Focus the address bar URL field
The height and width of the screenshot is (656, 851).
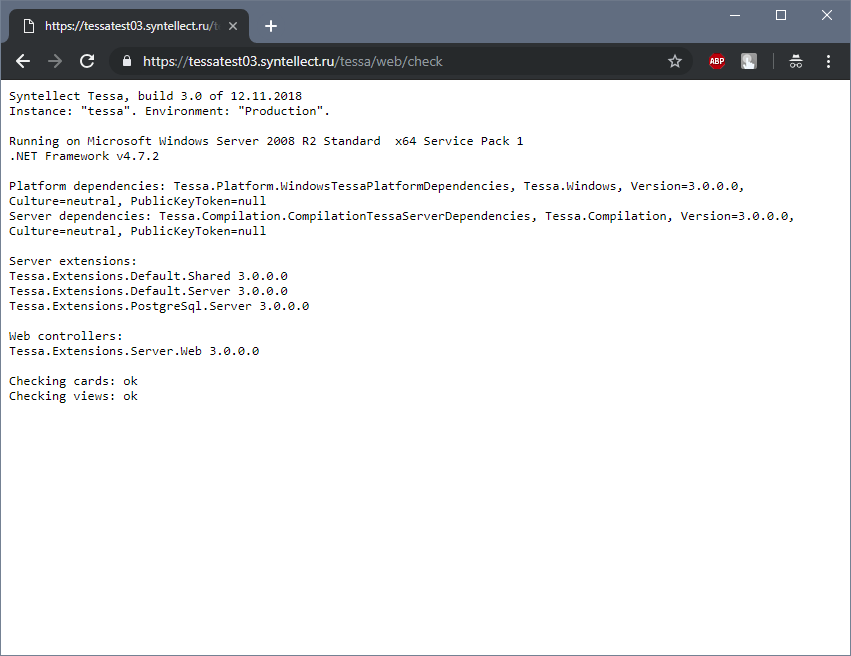point(400,61)
